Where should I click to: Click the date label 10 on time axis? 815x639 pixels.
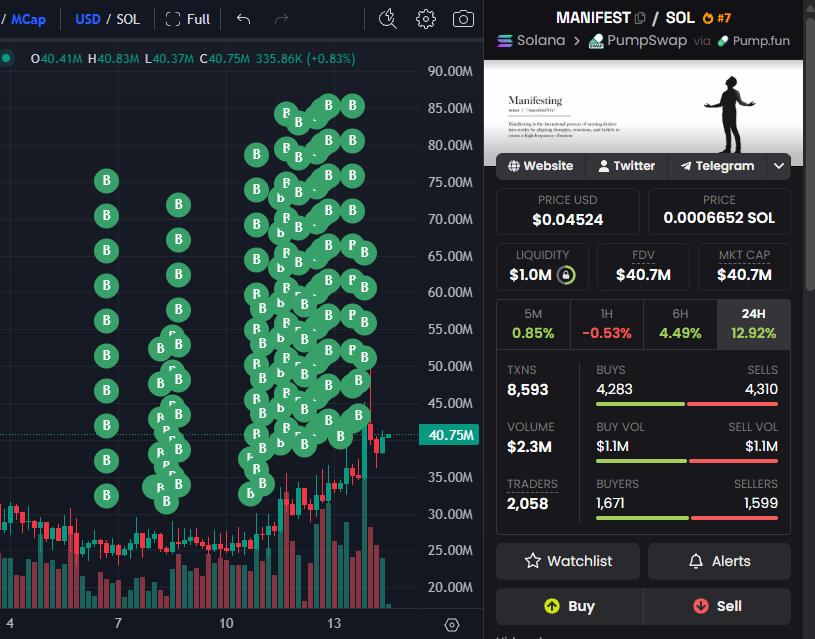coord(226,623)
